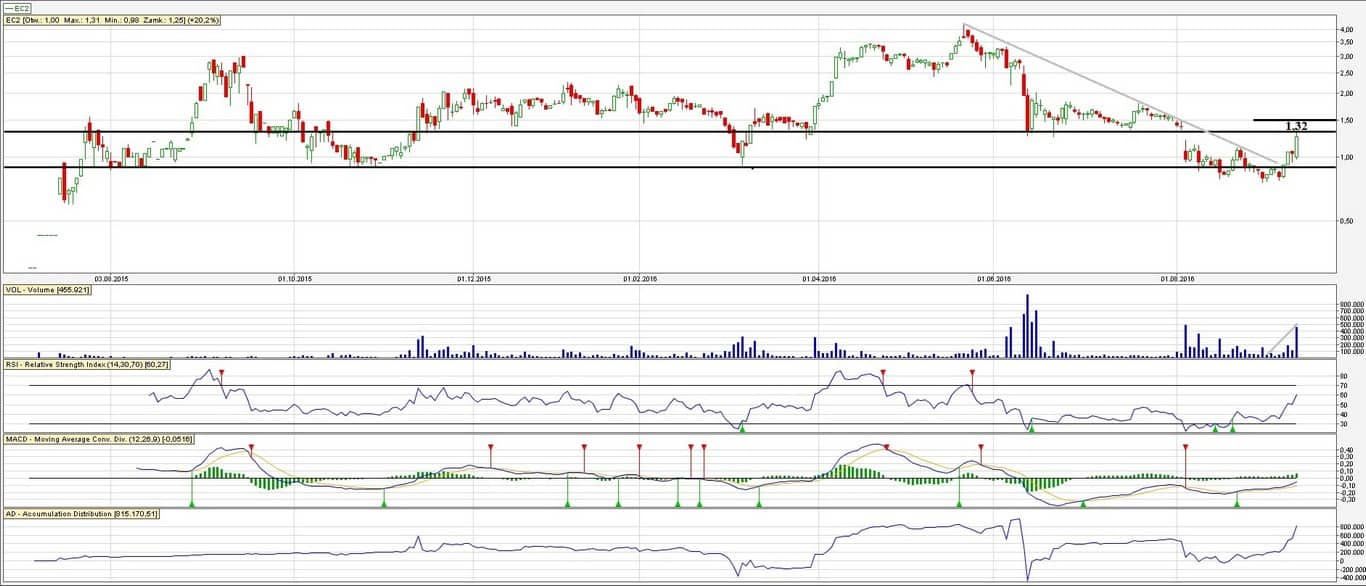Click the first red RSI sell arrow
1366x586 pixels.
pos(222,373)
